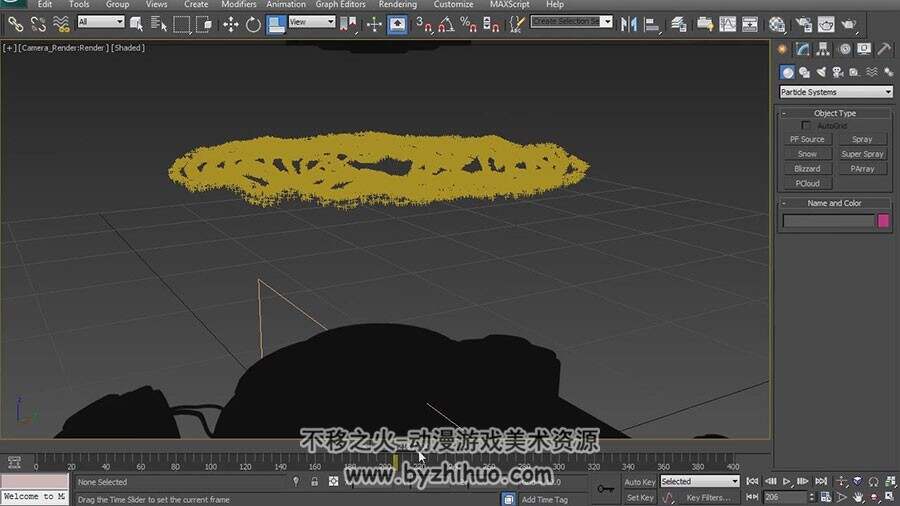Toggle the 3D Snaps button
Viewport: 900px width, 506px height.
[x=424, y=24]
